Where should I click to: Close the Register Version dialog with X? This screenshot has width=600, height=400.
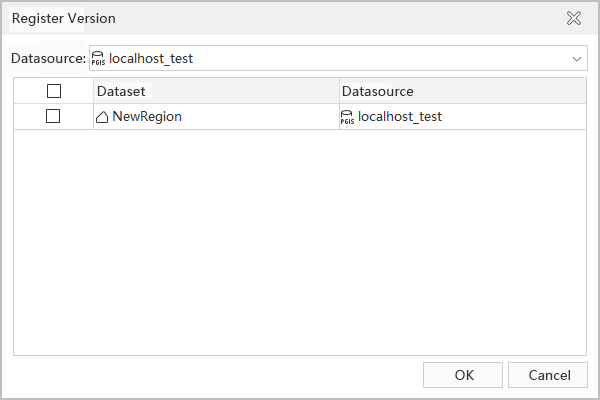[x=574, y=18]
